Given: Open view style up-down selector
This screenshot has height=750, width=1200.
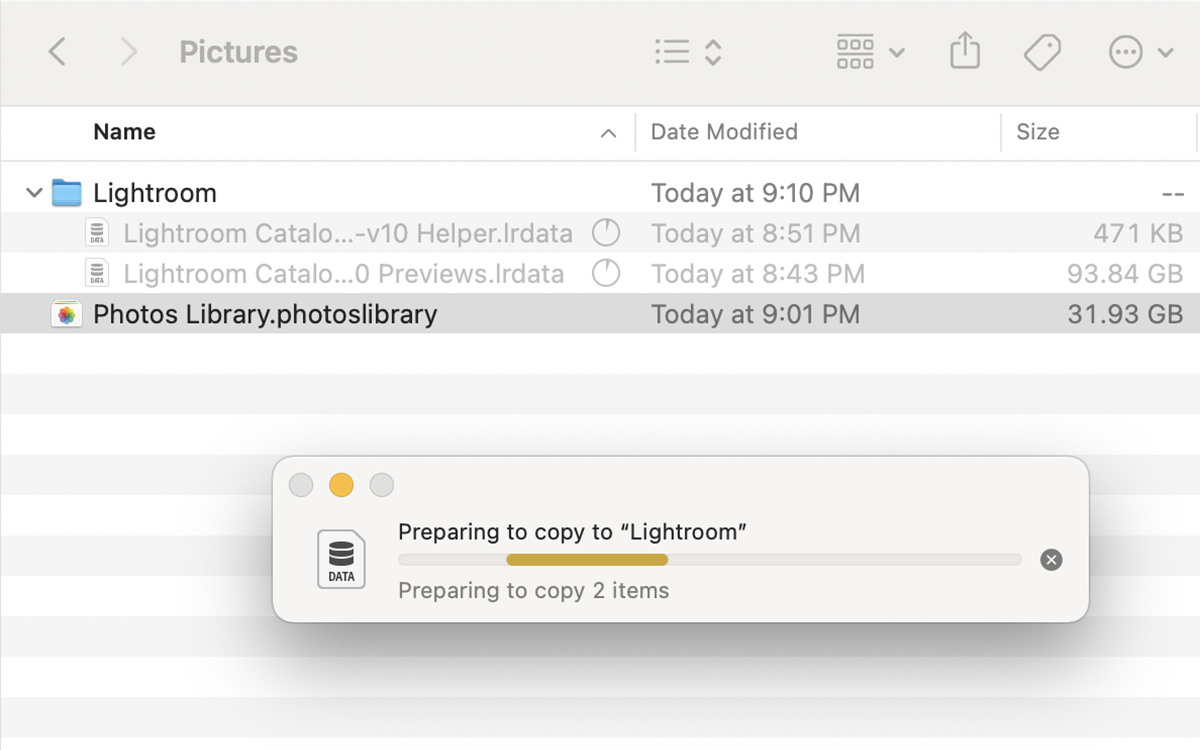Looking at the screenshot, I should click(x=713, y=52).
